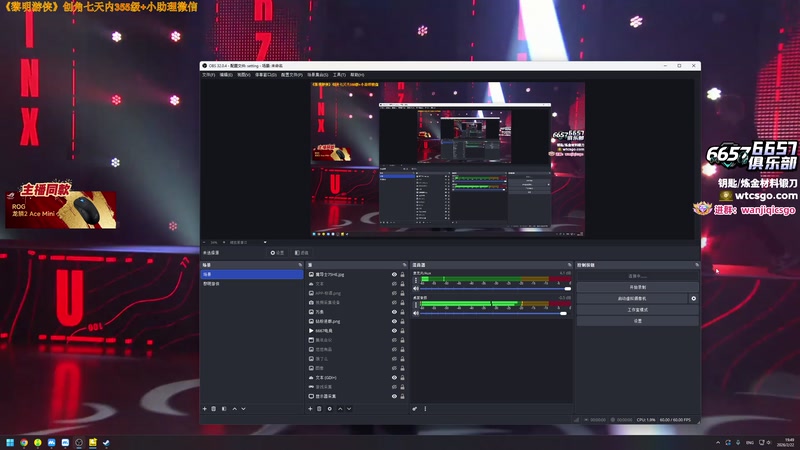This screenshot has height=450, width=800.
Task: Remove the selected scene with the trash icon
Action: coord(214,409)
